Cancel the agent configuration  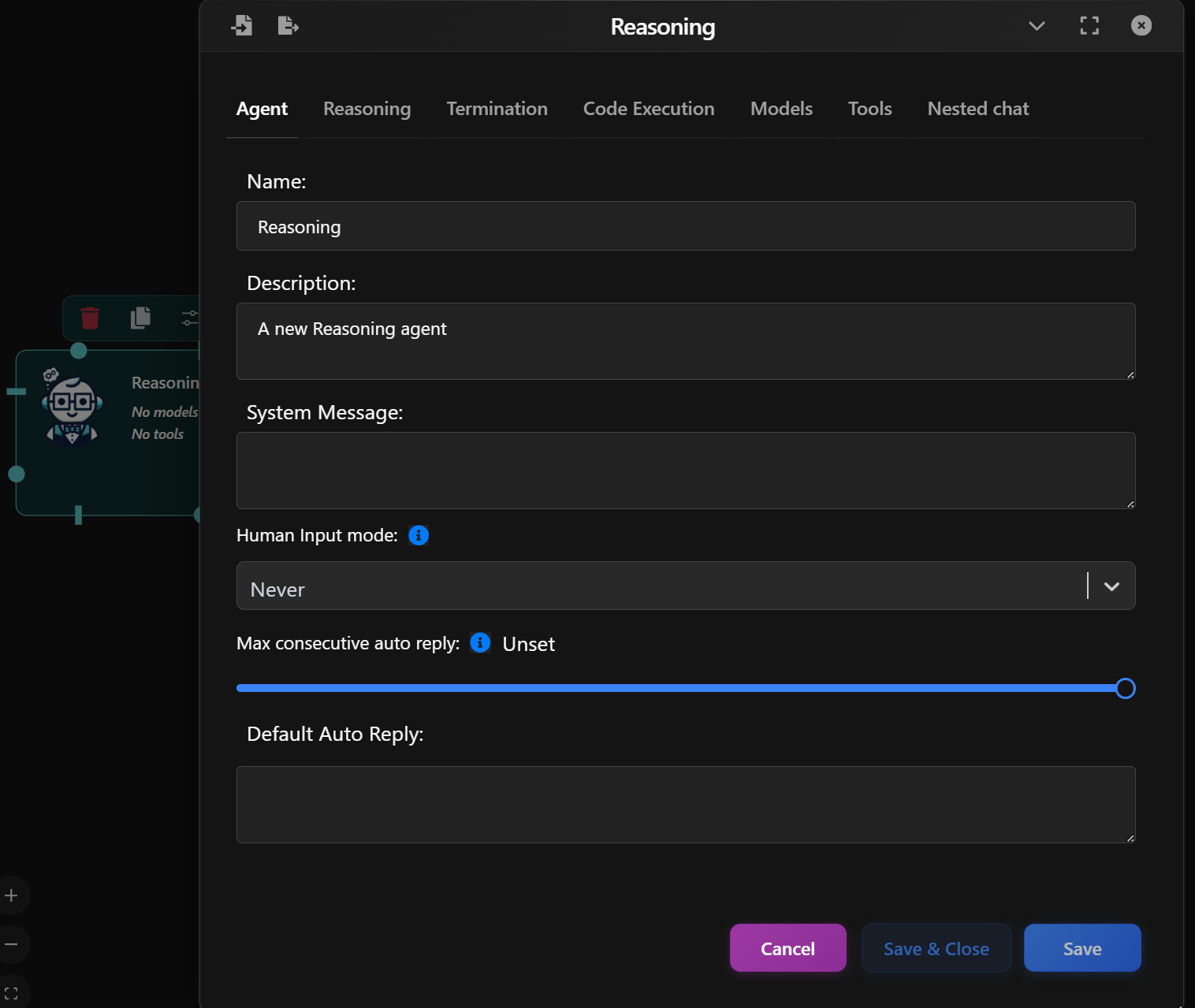click(x=787, y=948)
